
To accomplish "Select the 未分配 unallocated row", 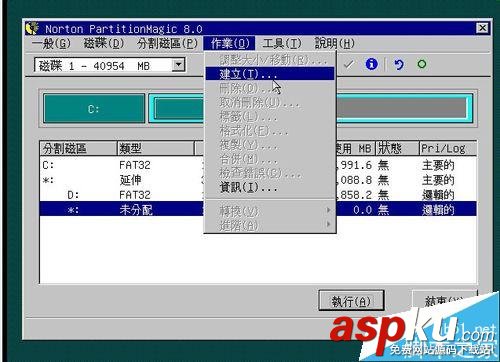I will pyautogui.click(x=258, y=210).
